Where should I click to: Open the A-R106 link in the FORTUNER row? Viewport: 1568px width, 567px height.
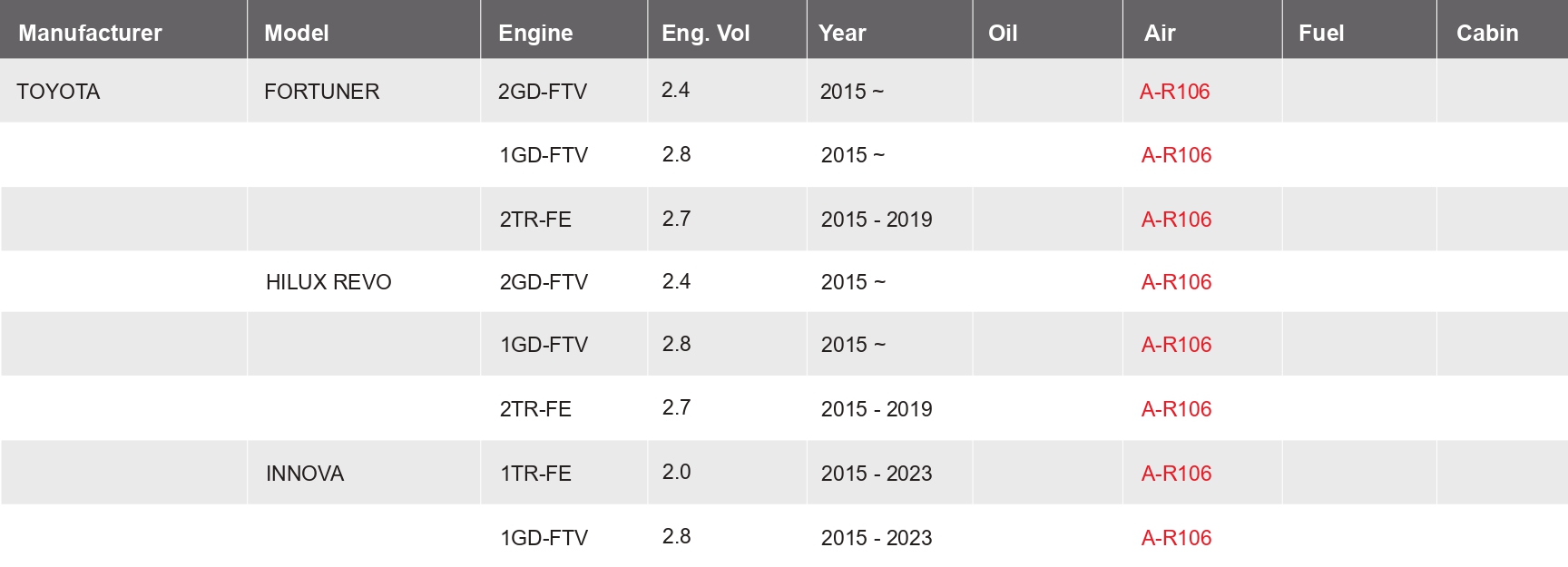[x=1175, y=92]
